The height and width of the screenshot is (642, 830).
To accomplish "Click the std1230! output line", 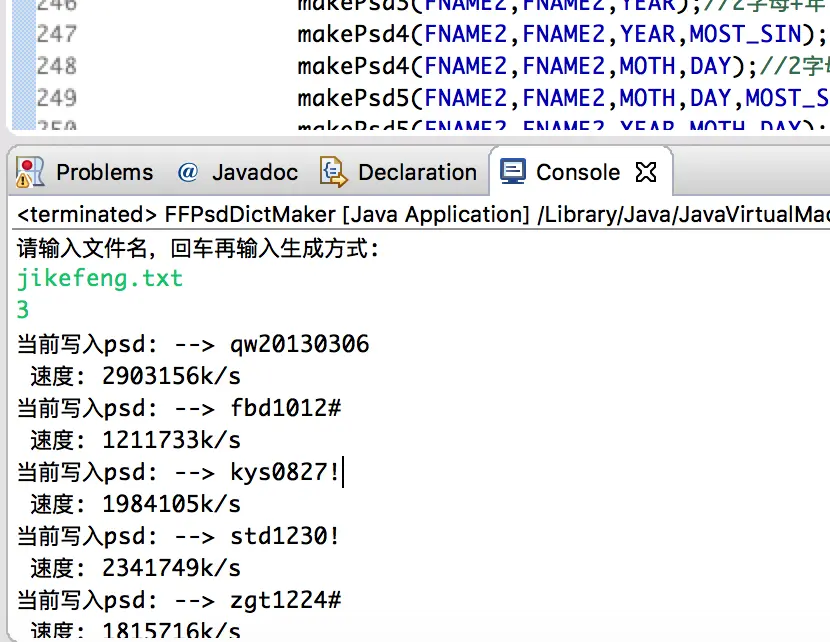I will 178,536.
